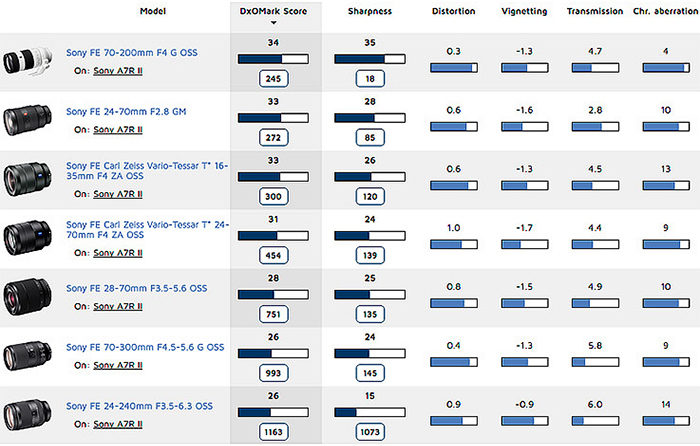
Task: Click the Sony FE 24-240mm lens thumbnail image
Action: [x=27, y=415]
